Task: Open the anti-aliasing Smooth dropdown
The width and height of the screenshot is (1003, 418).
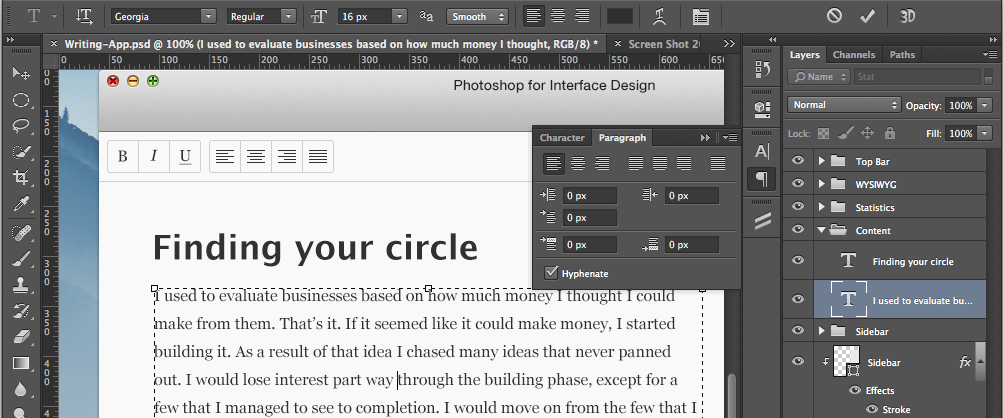Action: click(477, 17)
